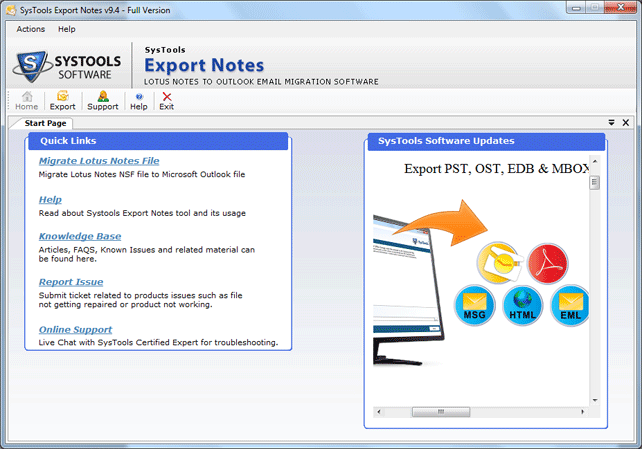
Task: Open the Migrate Lotus Notes File link
Action: coord(99,161)
